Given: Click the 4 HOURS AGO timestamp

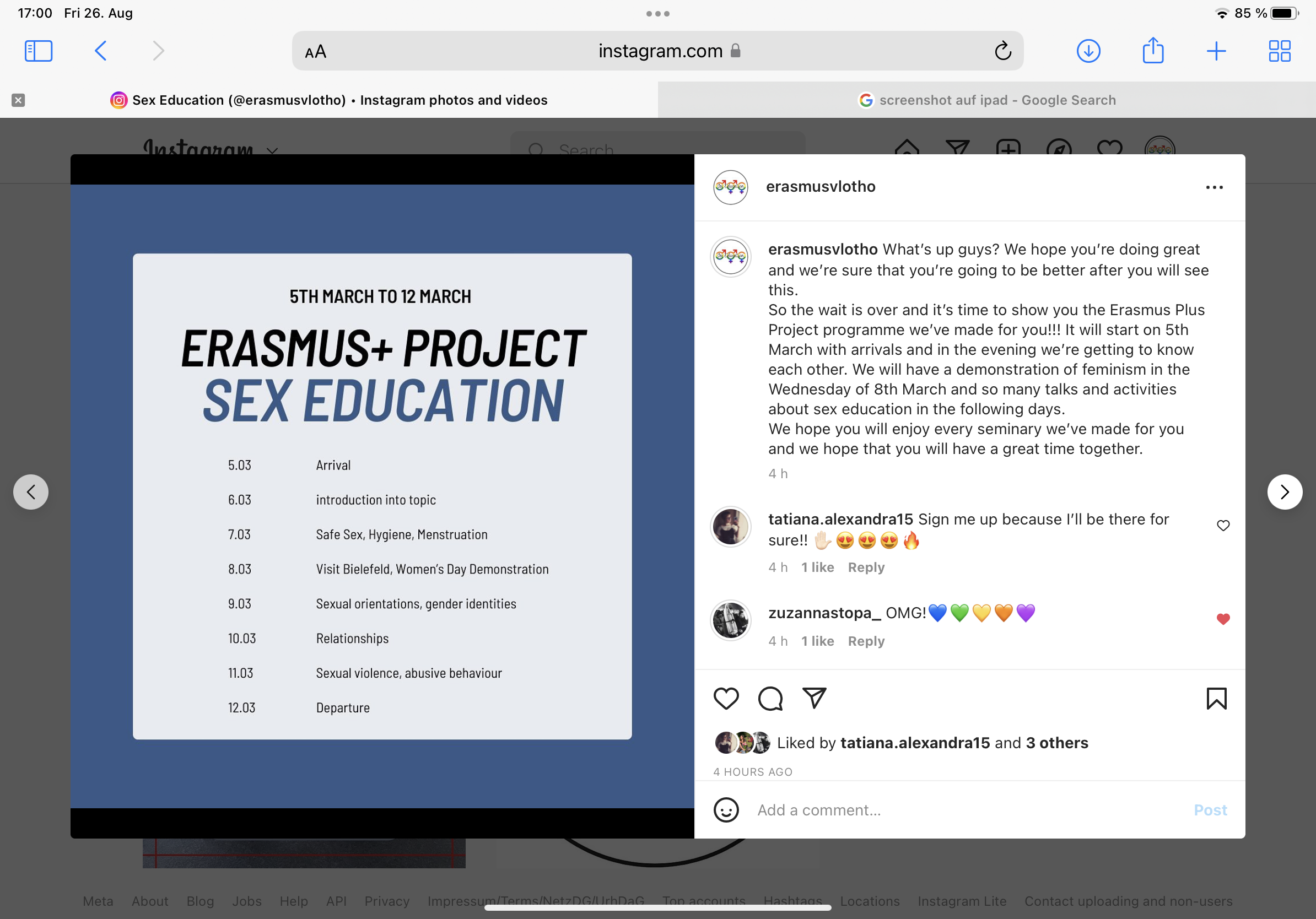Looking at the screenshot, I should (x=753, y=772).
